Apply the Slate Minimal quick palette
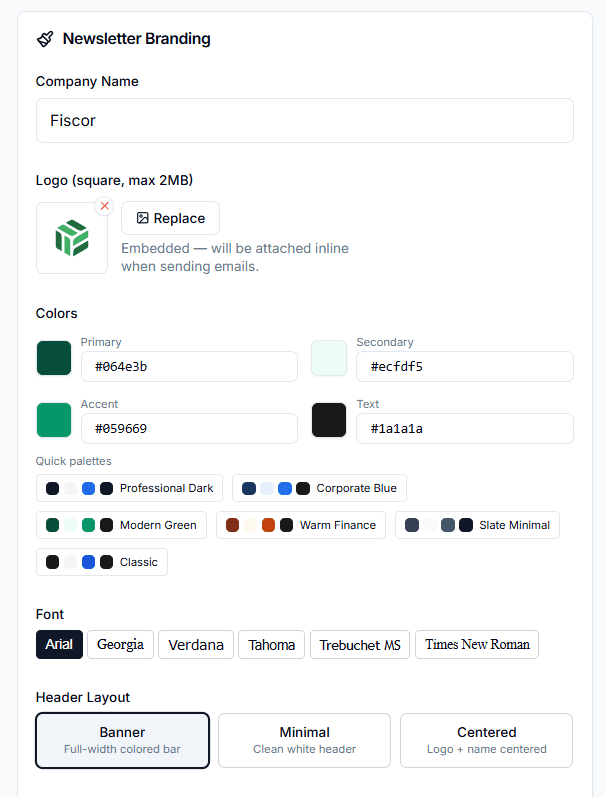The image size is (605, 797). (477, 525)
